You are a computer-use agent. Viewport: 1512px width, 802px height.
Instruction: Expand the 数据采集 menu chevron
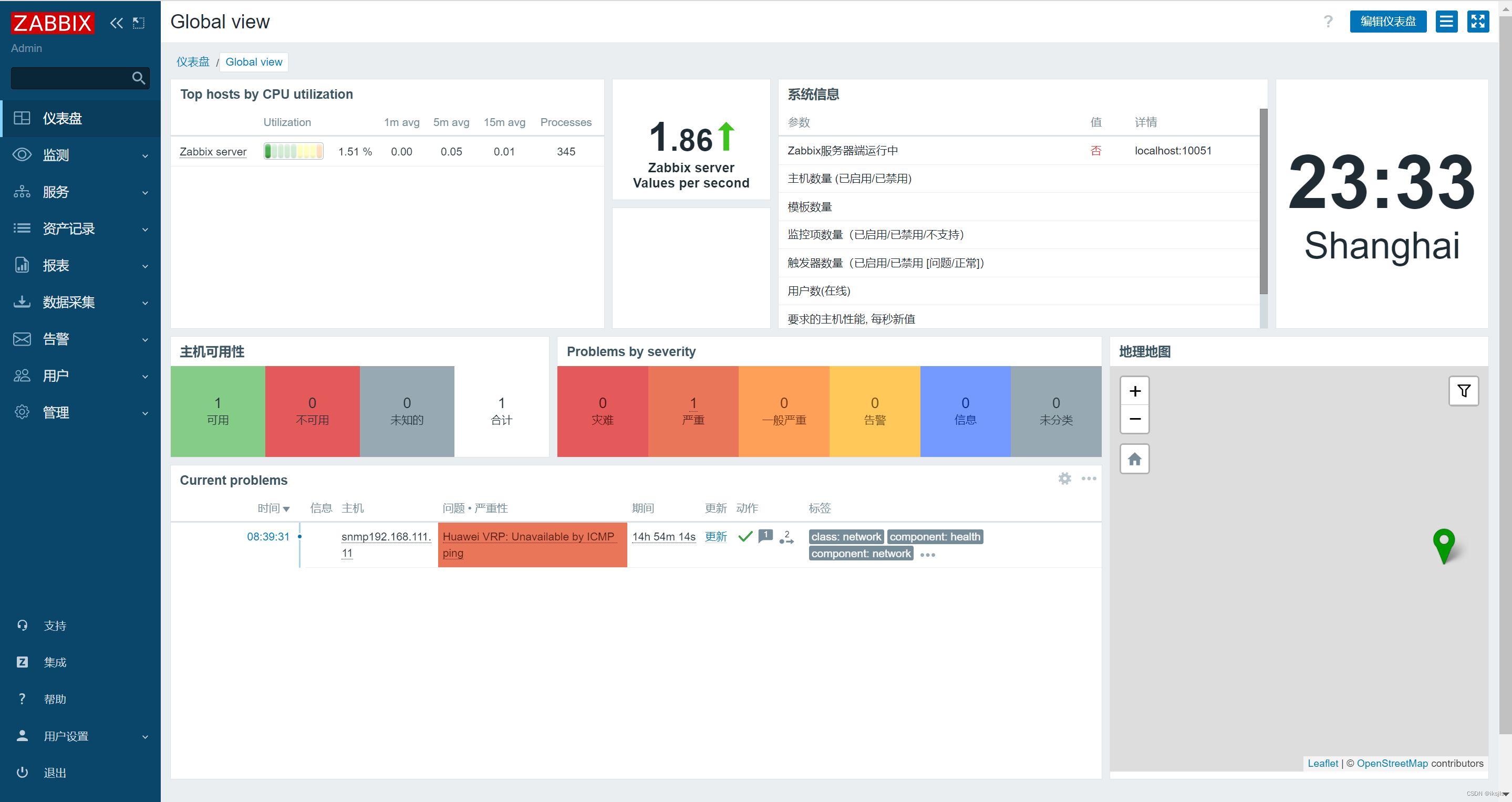(x=145, y=304)
